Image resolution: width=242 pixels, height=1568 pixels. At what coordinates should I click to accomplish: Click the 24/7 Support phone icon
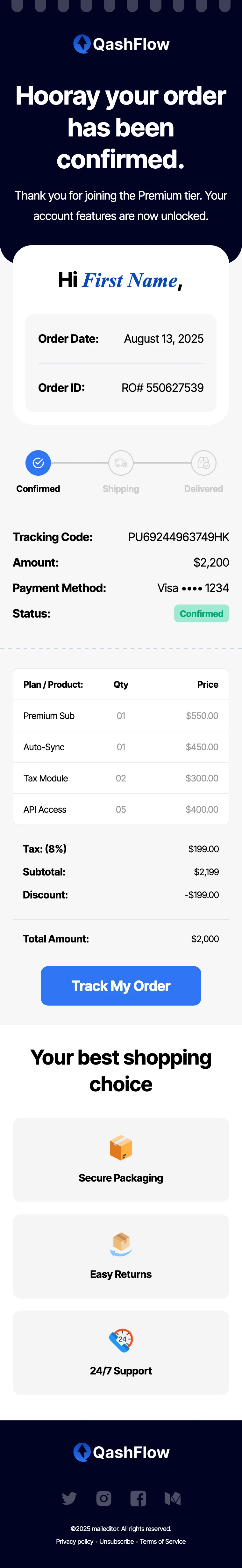121,1340
